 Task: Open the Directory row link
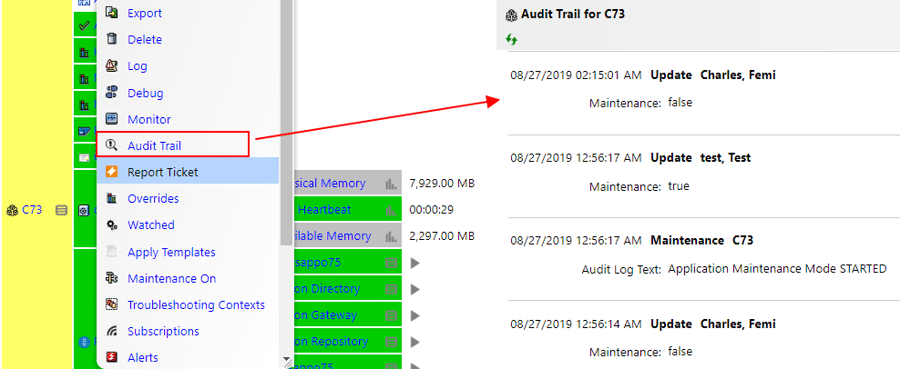pyautogui.click(x=327, y=289)
